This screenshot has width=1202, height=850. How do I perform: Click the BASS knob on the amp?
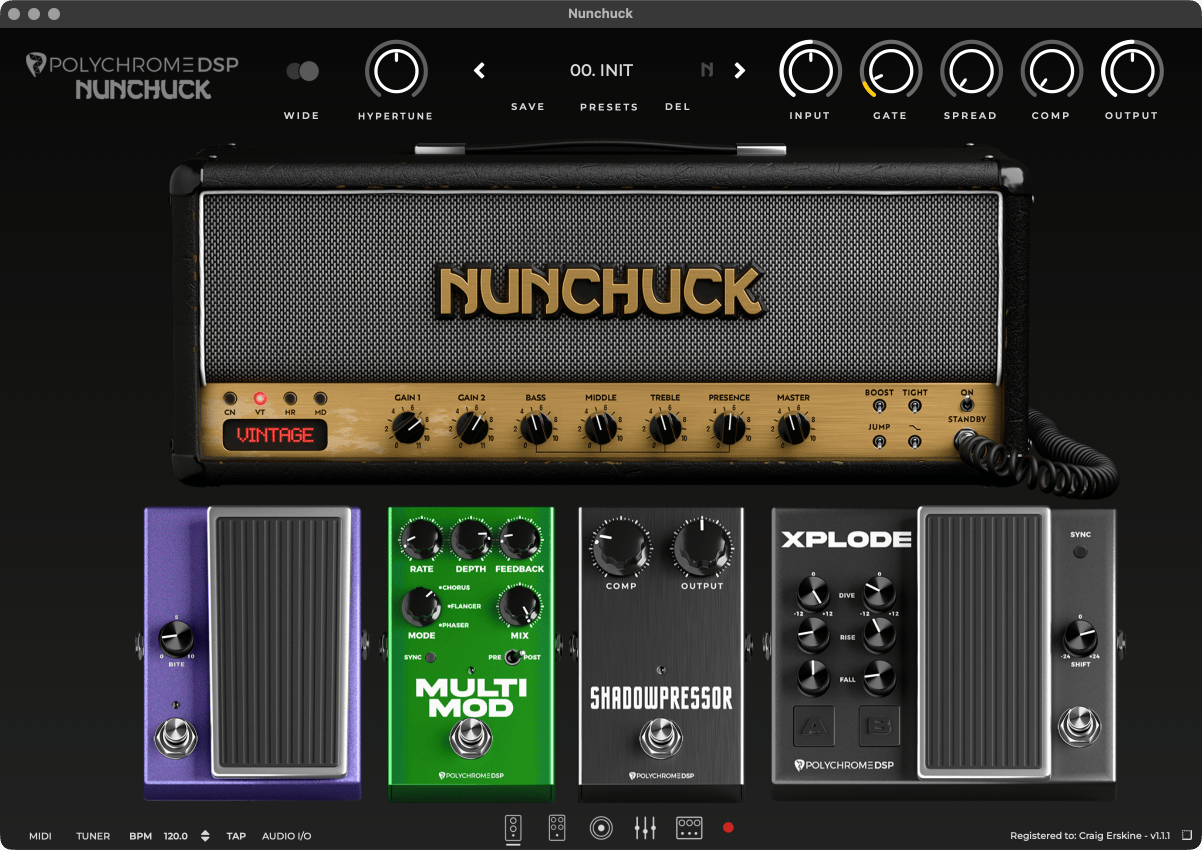click(x=536, y=429)
